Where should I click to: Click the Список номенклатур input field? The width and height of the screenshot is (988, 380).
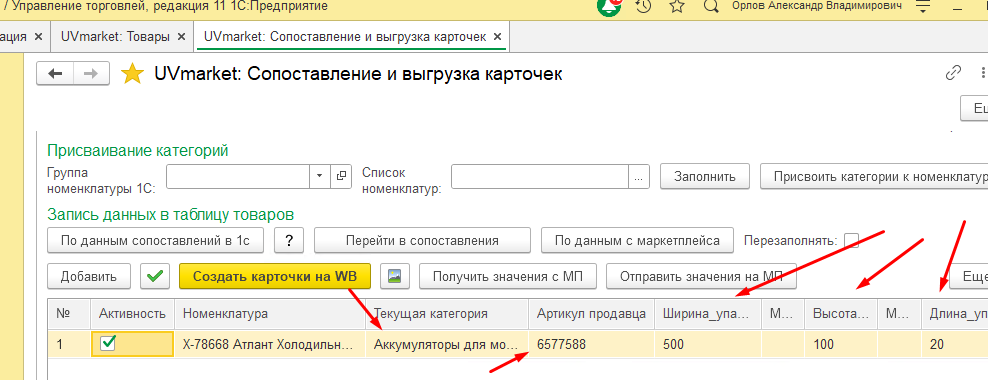pos(540,176)
